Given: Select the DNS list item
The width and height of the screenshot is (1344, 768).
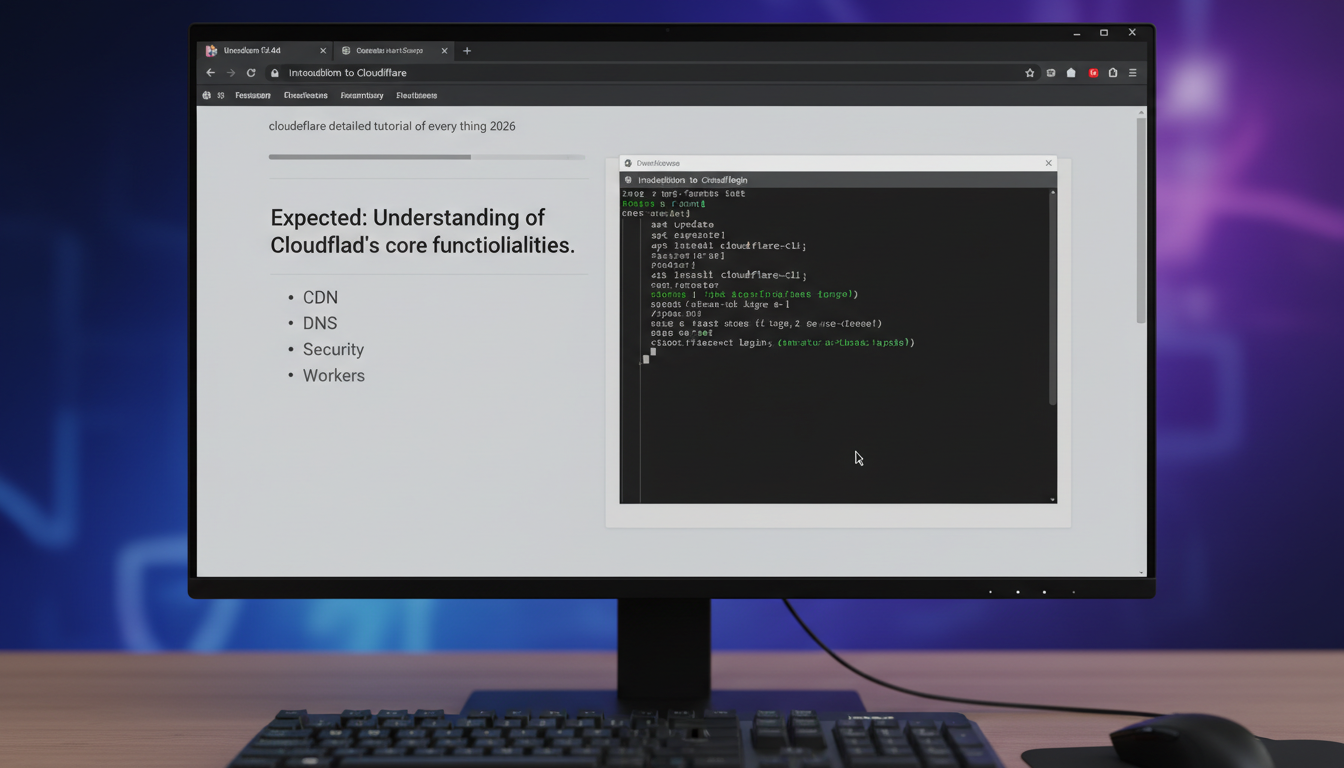Looking at the screenshot, I should pos(320,324).
